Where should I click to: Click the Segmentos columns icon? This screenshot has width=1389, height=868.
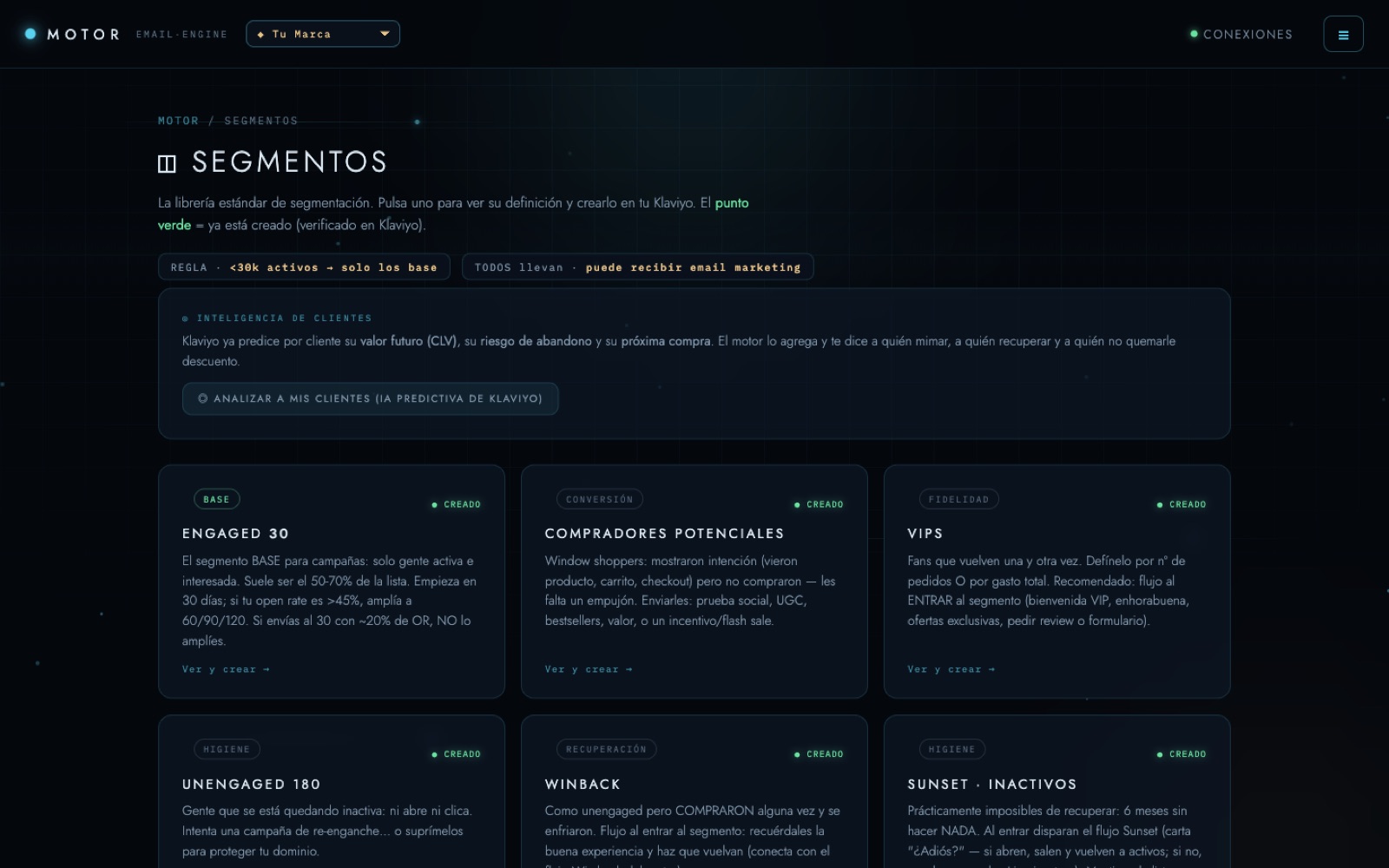(167, 163)
